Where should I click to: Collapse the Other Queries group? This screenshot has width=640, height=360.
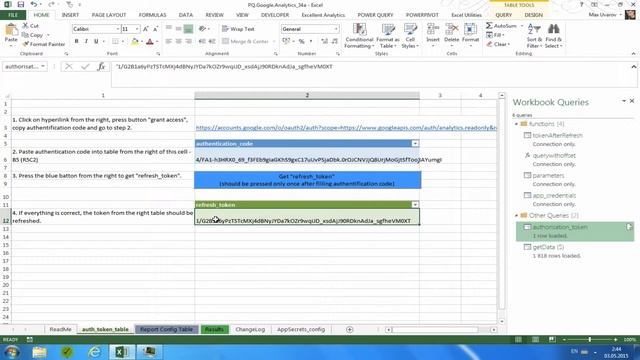tap(516, 216)
